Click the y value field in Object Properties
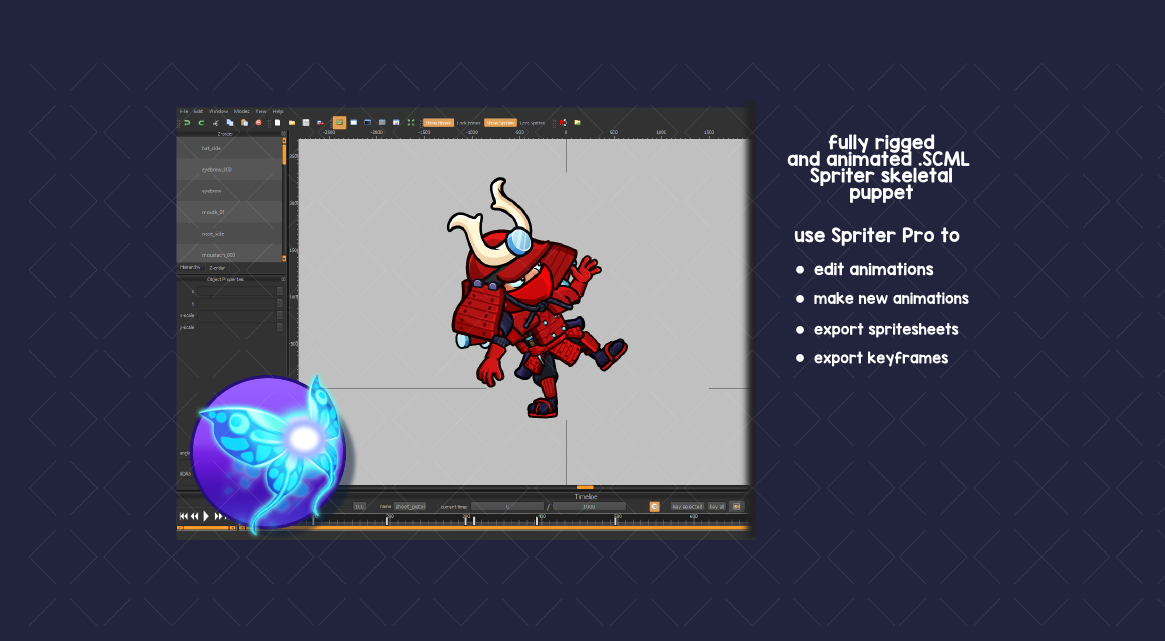Viewport: 1165px width, 641px height. click(x=236, y=303)
